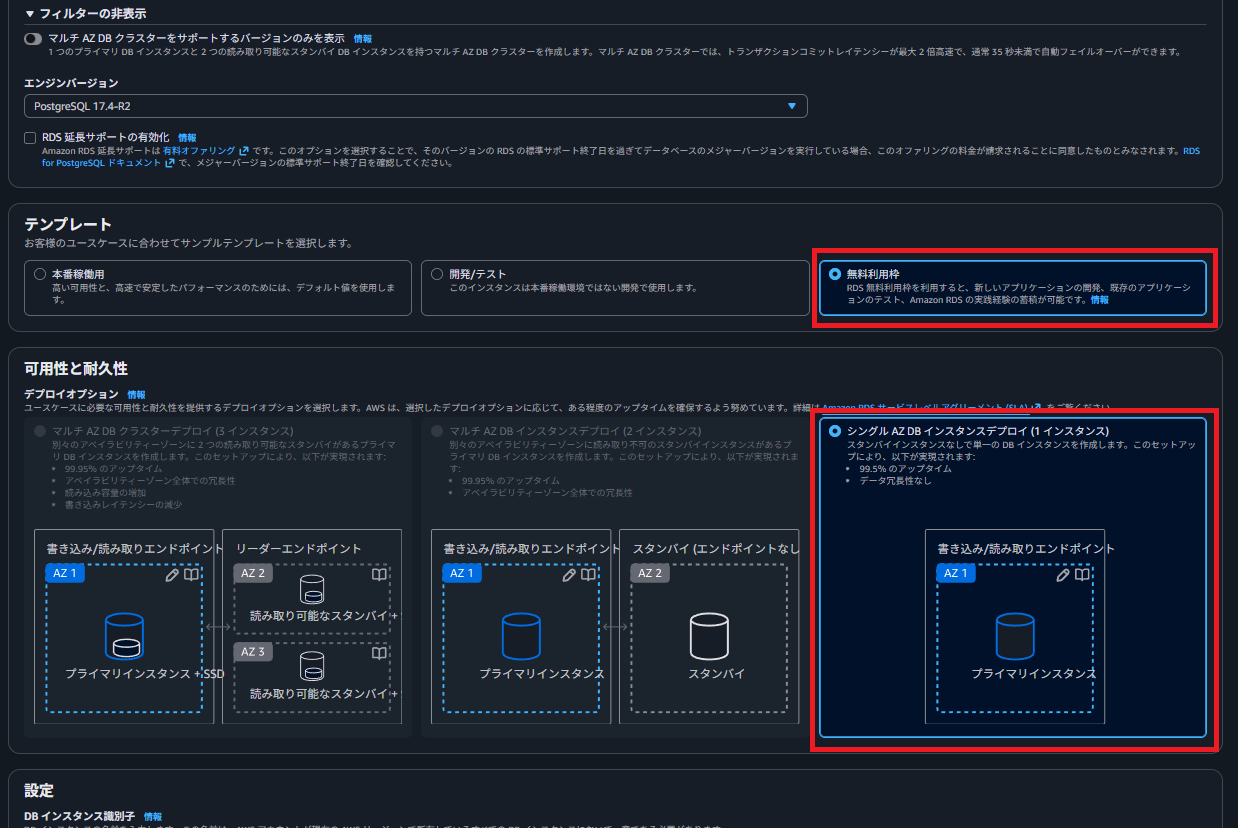This screenshot has width=1238, height=828.
Task: Select the 本番稼働用 template radio button
Action: (x=39, y=274)
